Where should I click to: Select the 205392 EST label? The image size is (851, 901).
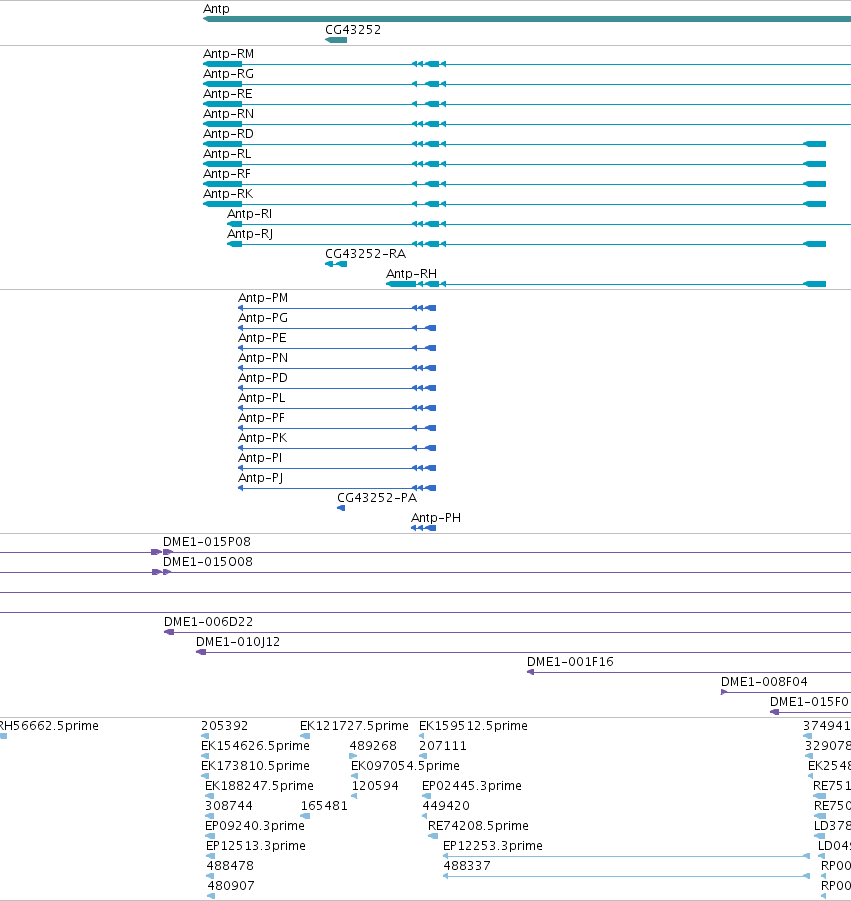tap(225, 726)
